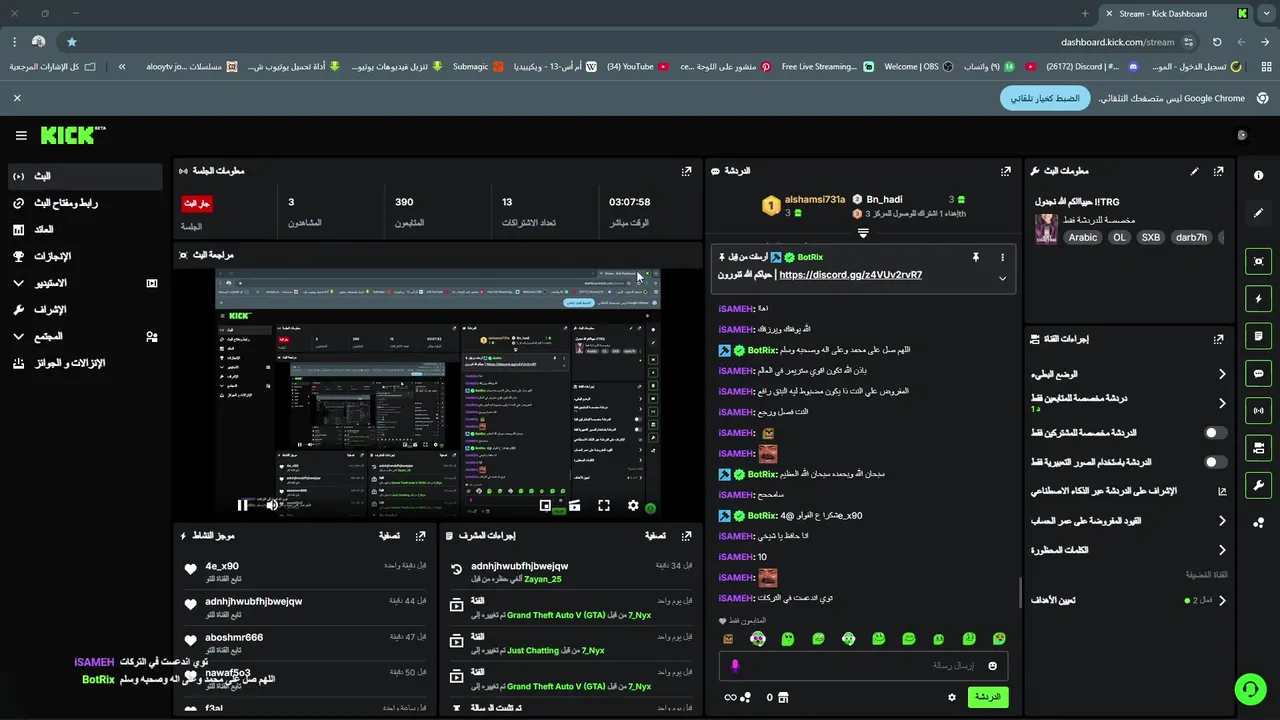The image size is (1280, 720).
Task: Toggle the chat bubble icon in the right toolbar
Action: (x=1258, y=373)
